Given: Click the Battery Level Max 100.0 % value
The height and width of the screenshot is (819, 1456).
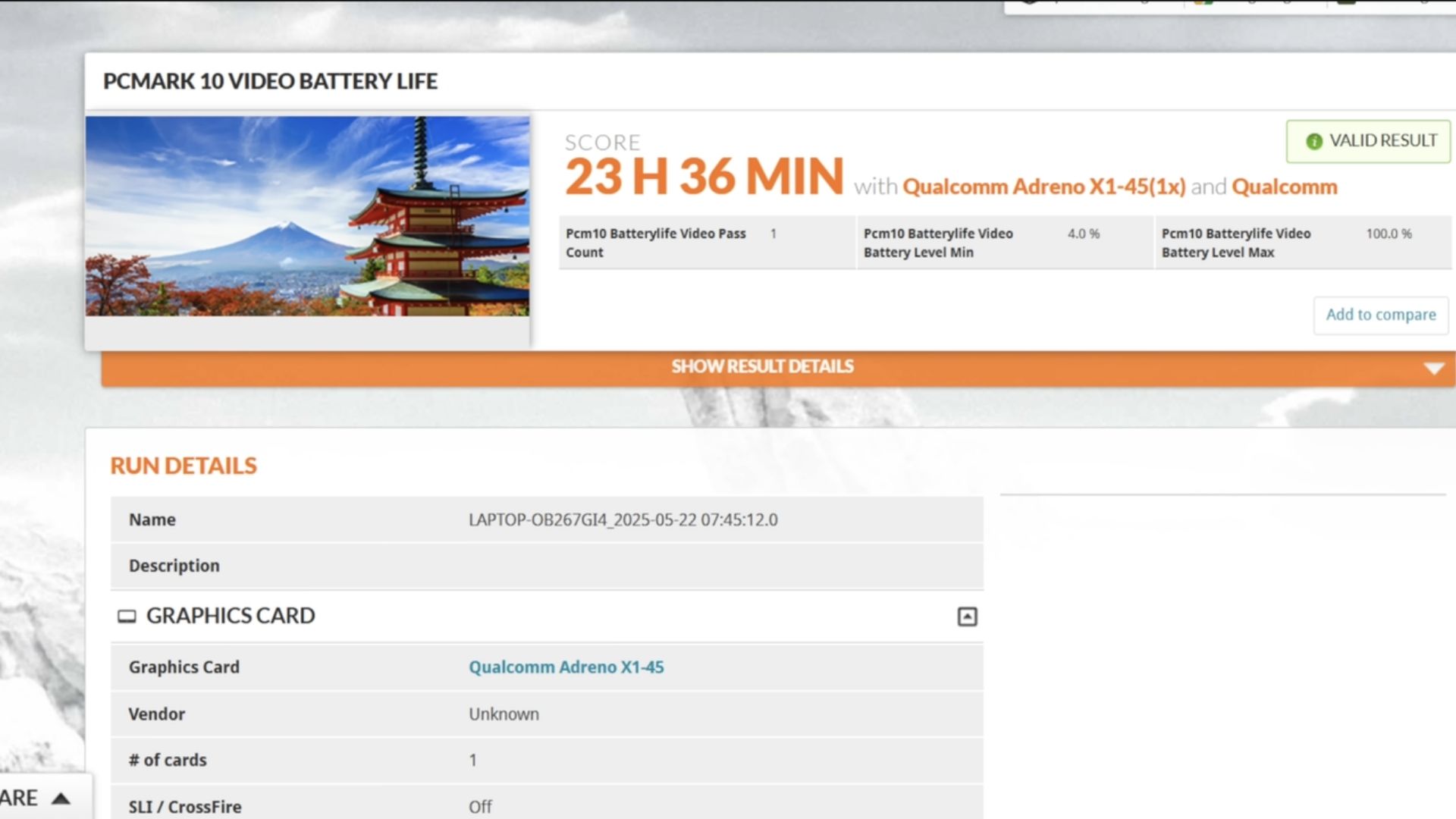Looking at the screenshot, I should (x=1389, y=234).
